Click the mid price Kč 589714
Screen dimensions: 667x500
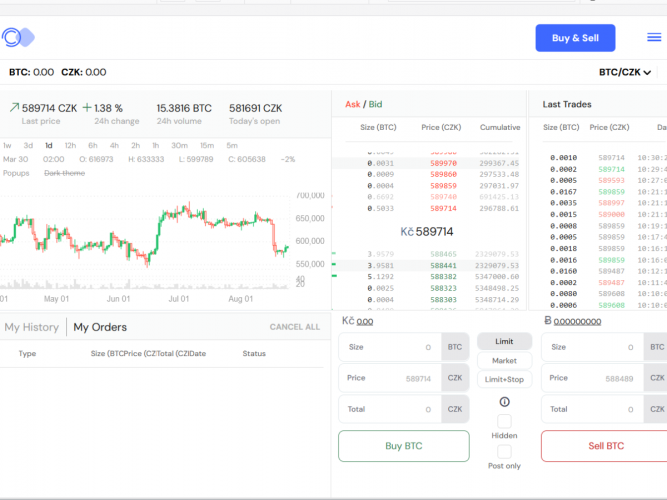tap(427, 231)
